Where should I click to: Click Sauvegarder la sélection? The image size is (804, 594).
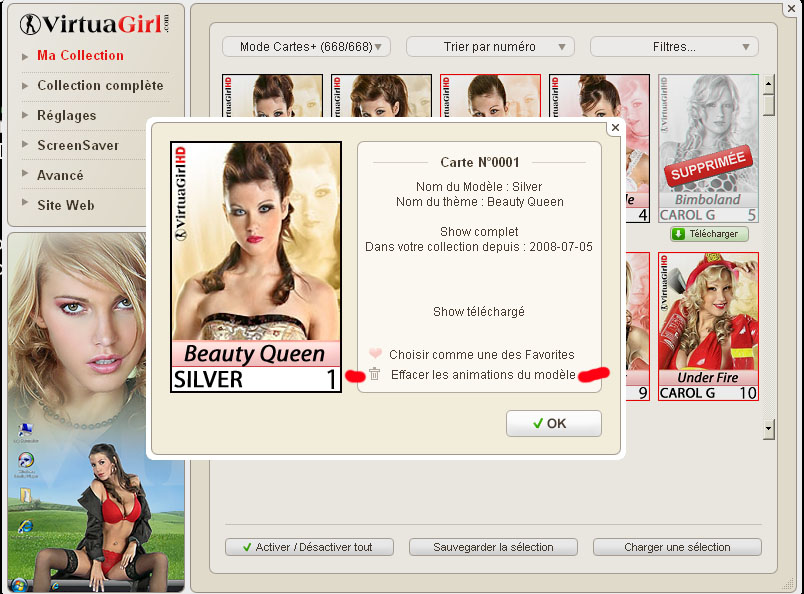tap(493, 547)
